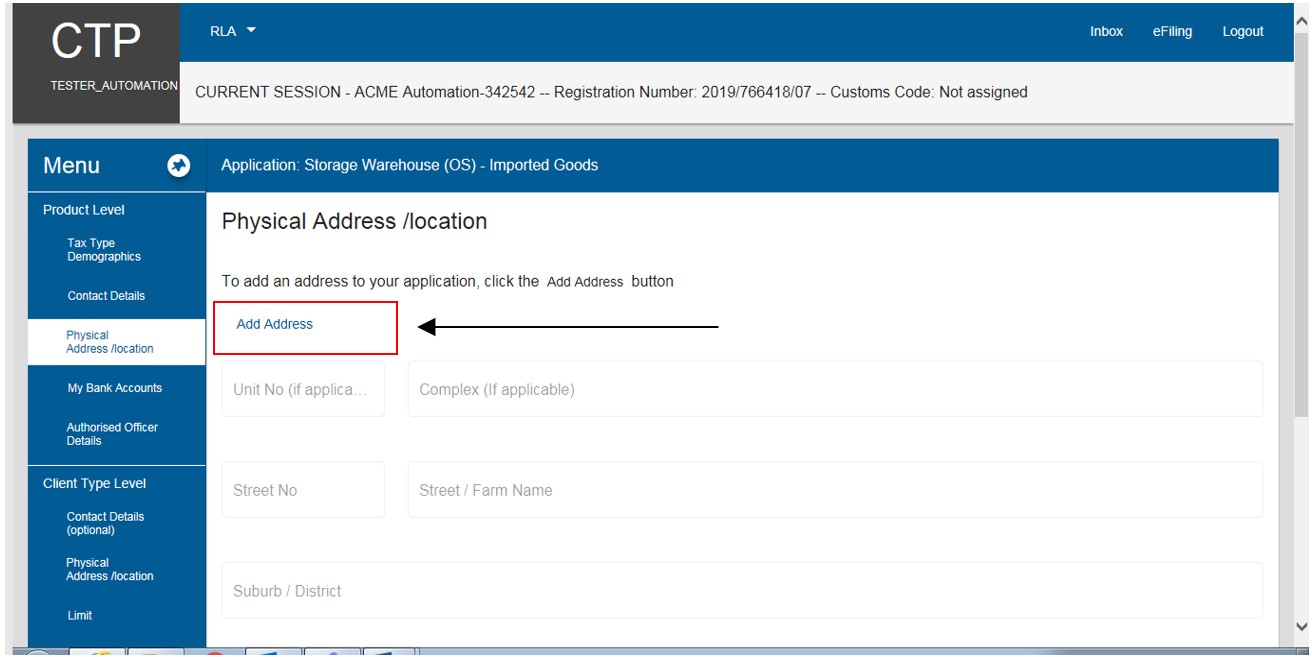Click the CTP logo
Image resolution: width=1312 pixels, height=657 pixels.
pyautogui.click(x=96, y=40)
